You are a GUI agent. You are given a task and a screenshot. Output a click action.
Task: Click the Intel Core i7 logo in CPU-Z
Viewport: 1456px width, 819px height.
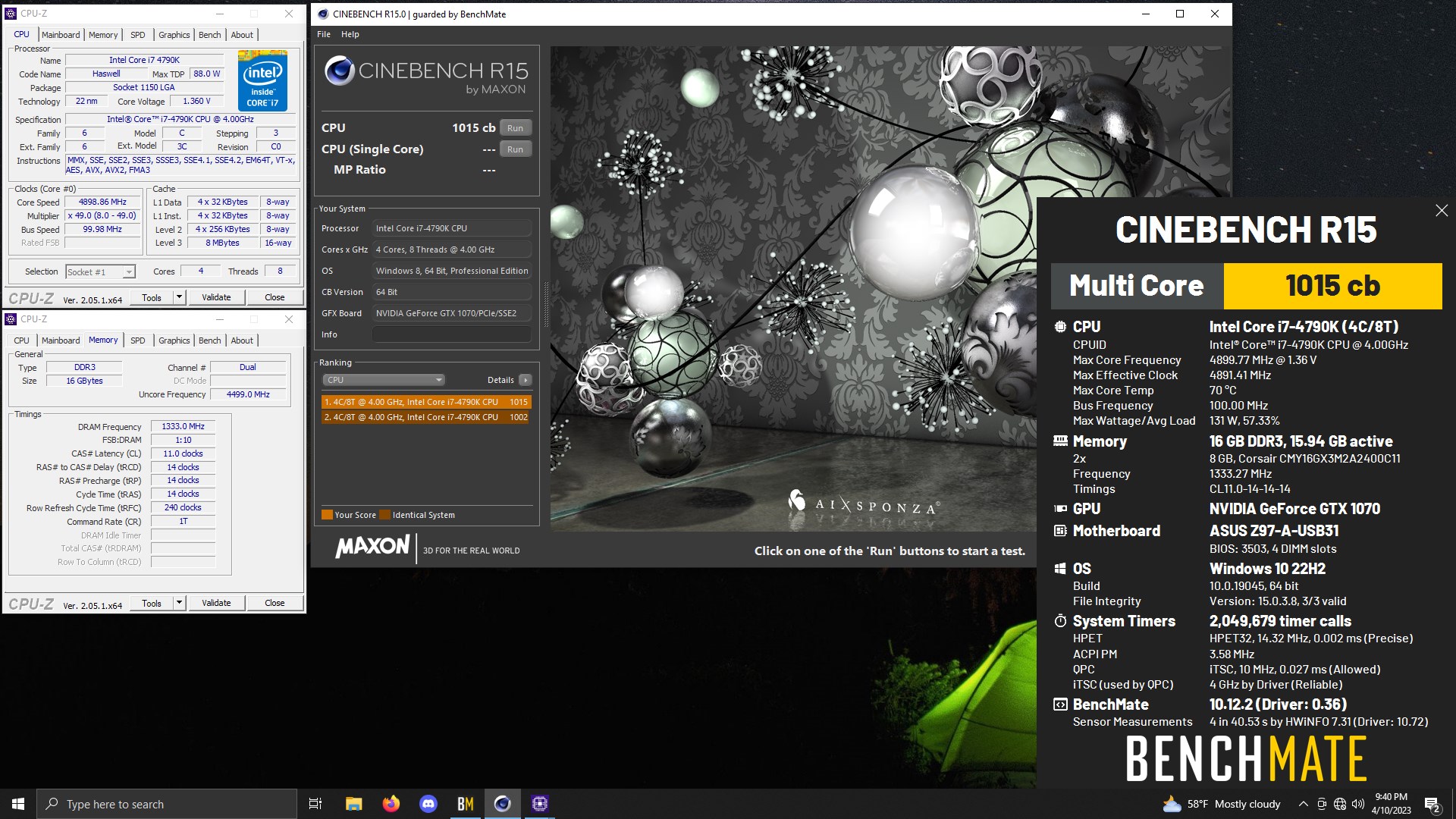(x=262, y=80)
